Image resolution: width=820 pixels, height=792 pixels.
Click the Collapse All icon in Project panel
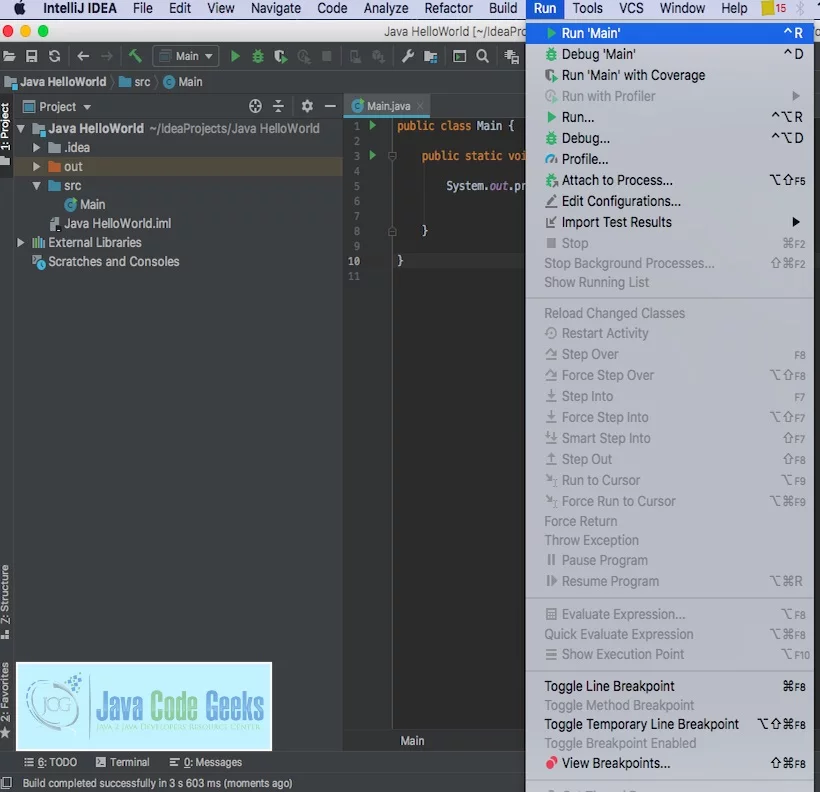[278, 106]
